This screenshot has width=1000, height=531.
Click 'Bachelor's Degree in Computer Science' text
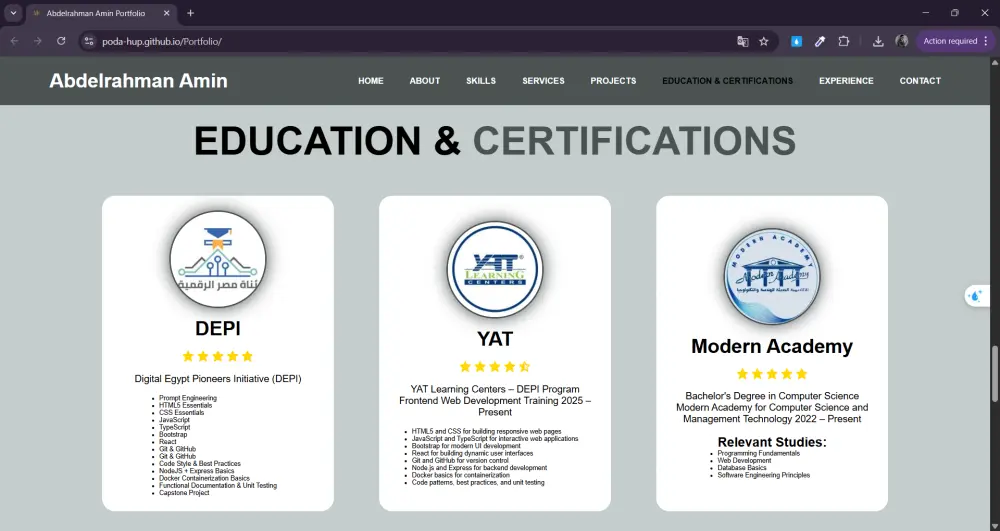tap(772, 396)
